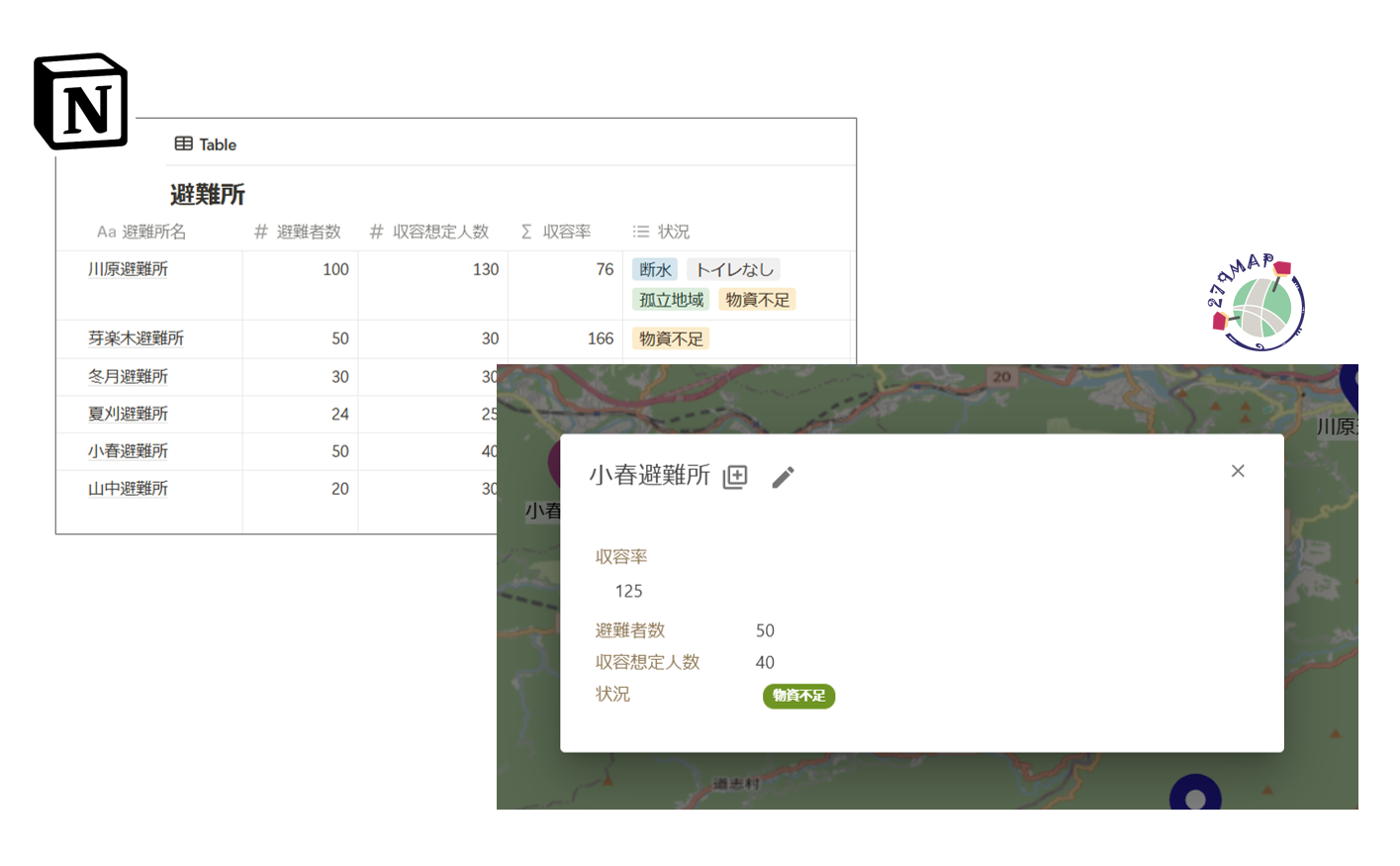The height and width of the screenshot is (866, 1400).
Task: Click the Aa icon on 避難所名 column
Action: [109, 232]
